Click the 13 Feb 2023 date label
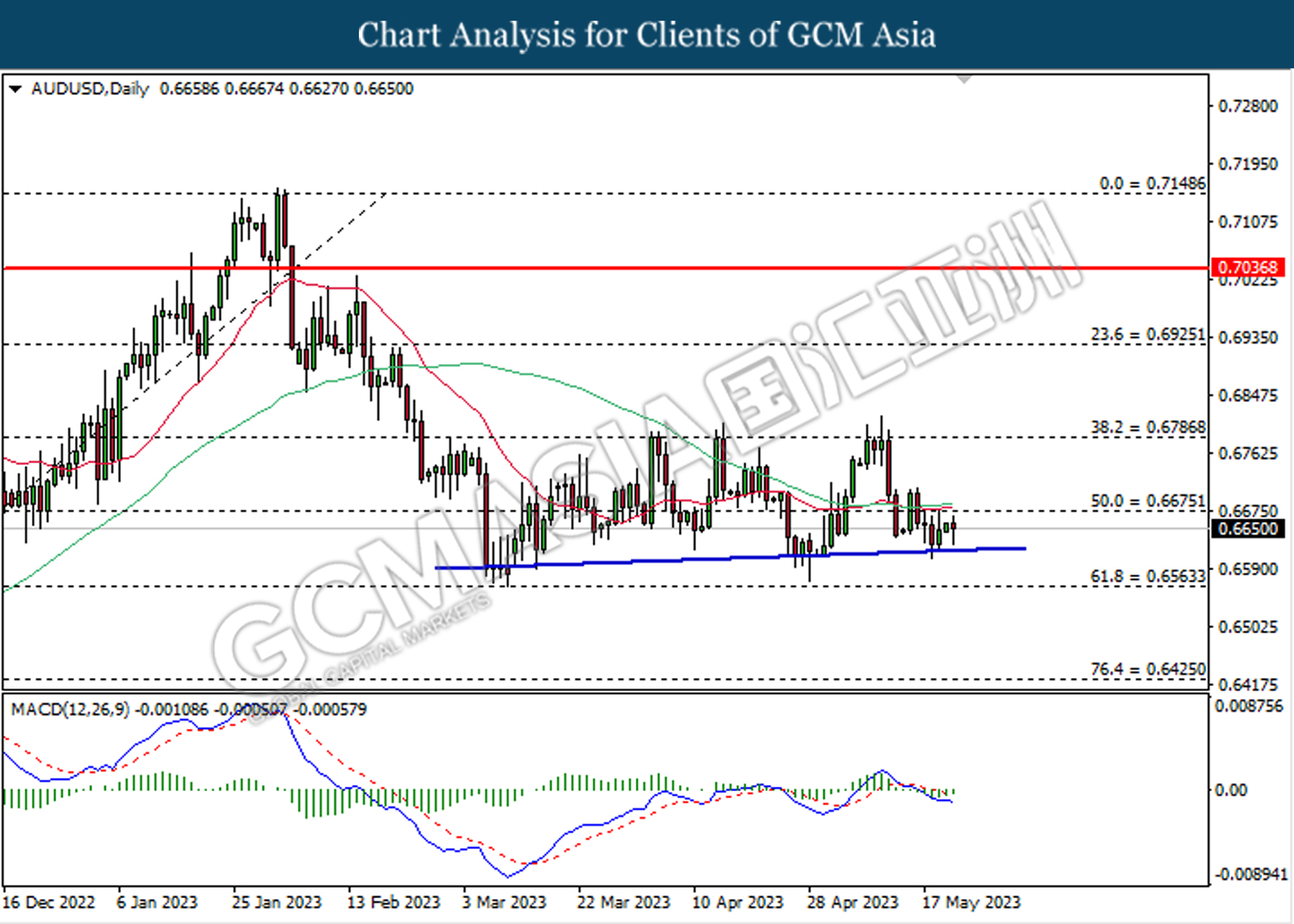Viewport: 1294px width, 924px height. pos(393,902)
